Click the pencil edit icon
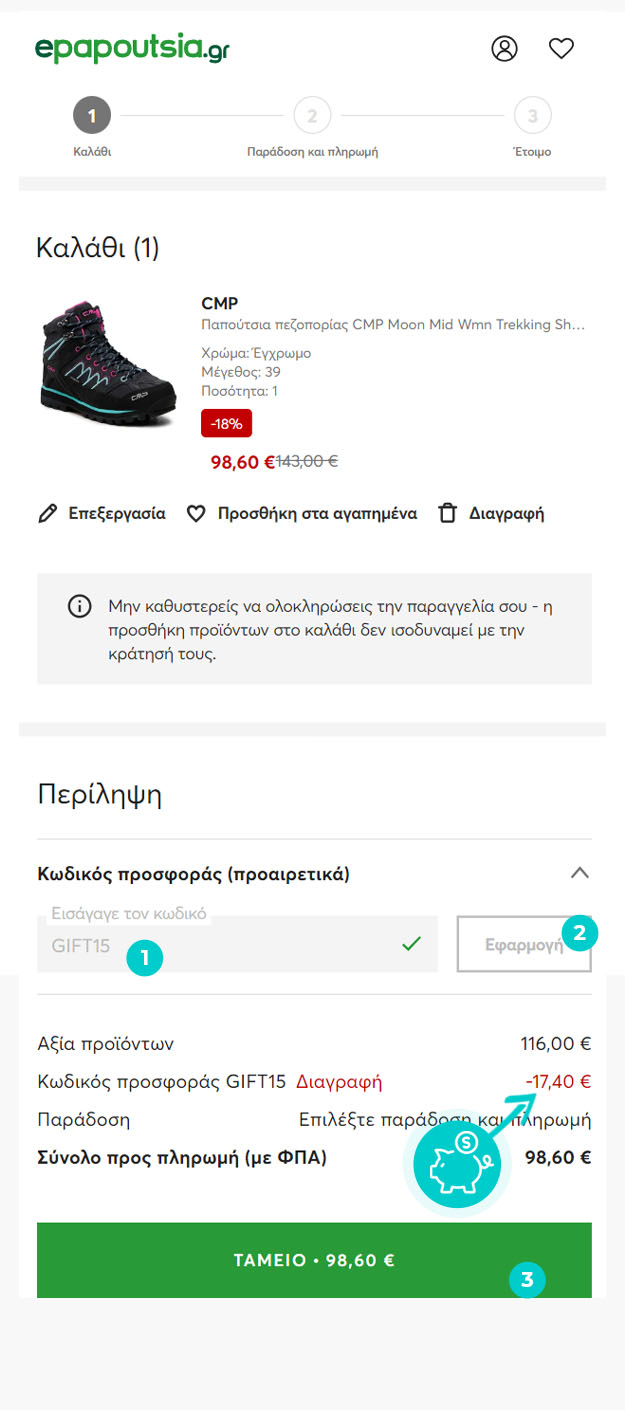 point(47,514)
